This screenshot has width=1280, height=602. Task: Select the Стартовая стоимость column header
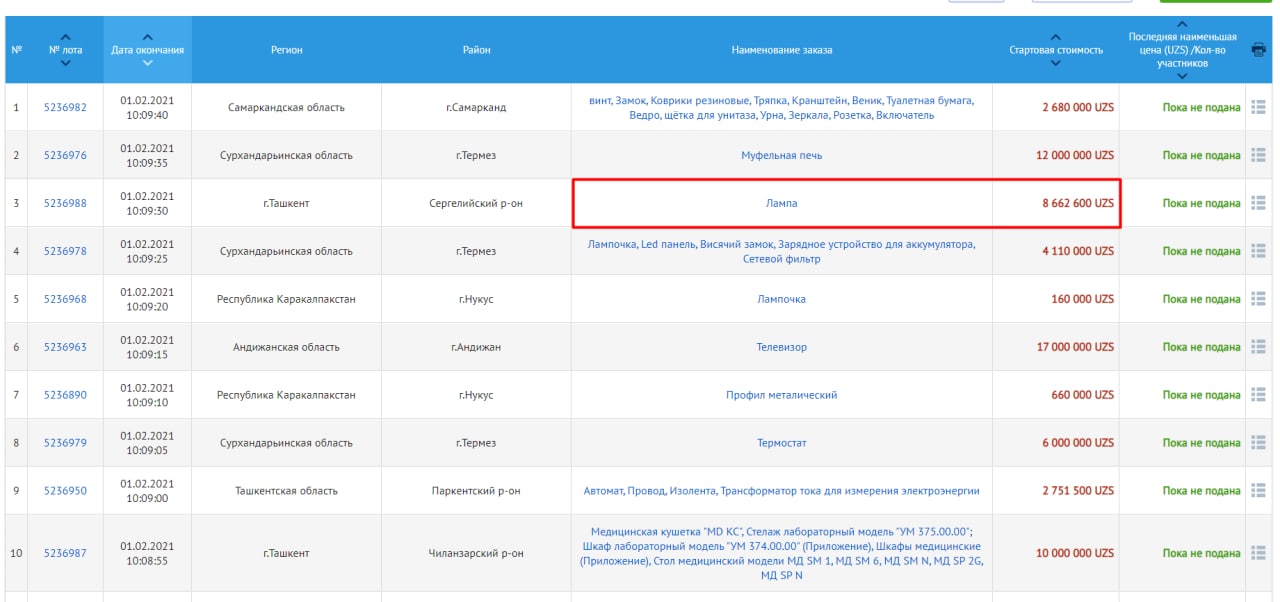[x=1056, y=50]
